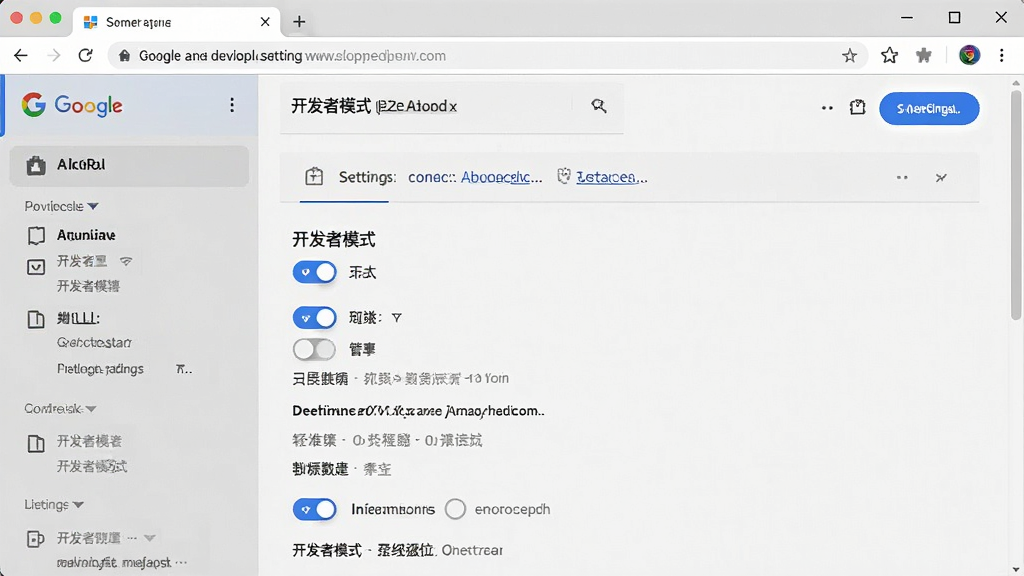
Task: Open the filter dropdown next to second toggle
Action: point(396,318)
